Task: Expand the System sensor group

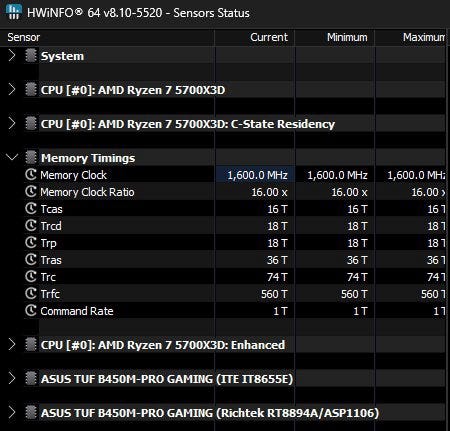Action: tap(12, 55)
